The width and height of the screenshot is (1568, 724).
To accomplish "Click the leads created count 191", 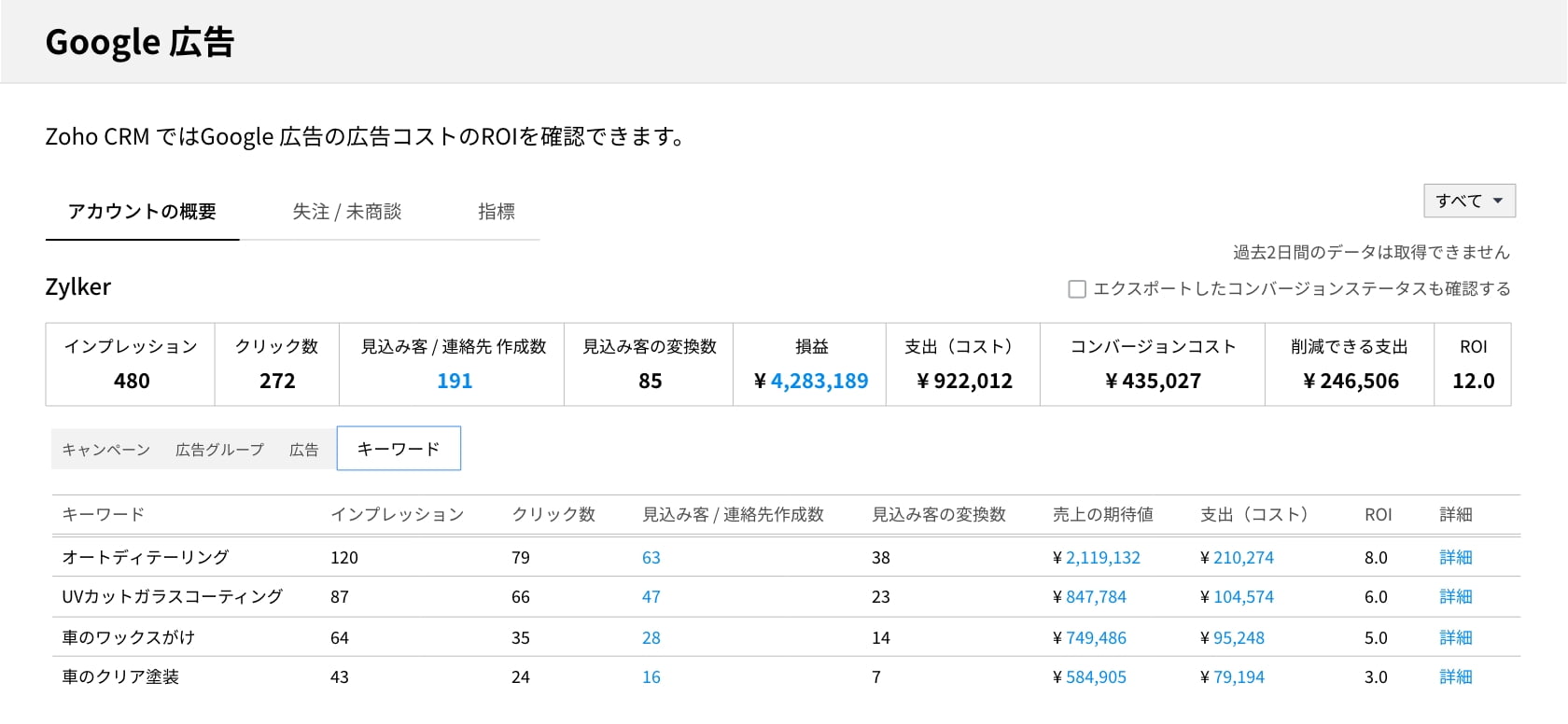I will click(x=455, y=381).
